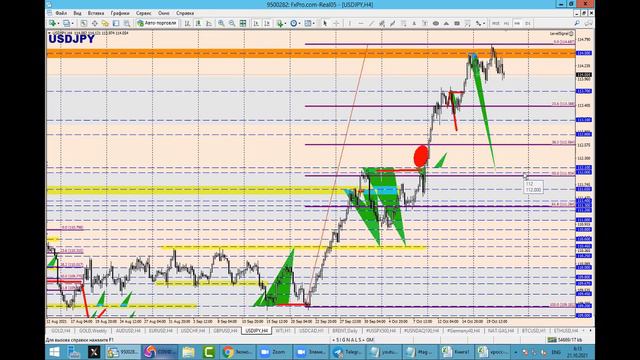
Task: Switch to the USDCAD,H1 chart tab
Action: (x=311, y=331)
